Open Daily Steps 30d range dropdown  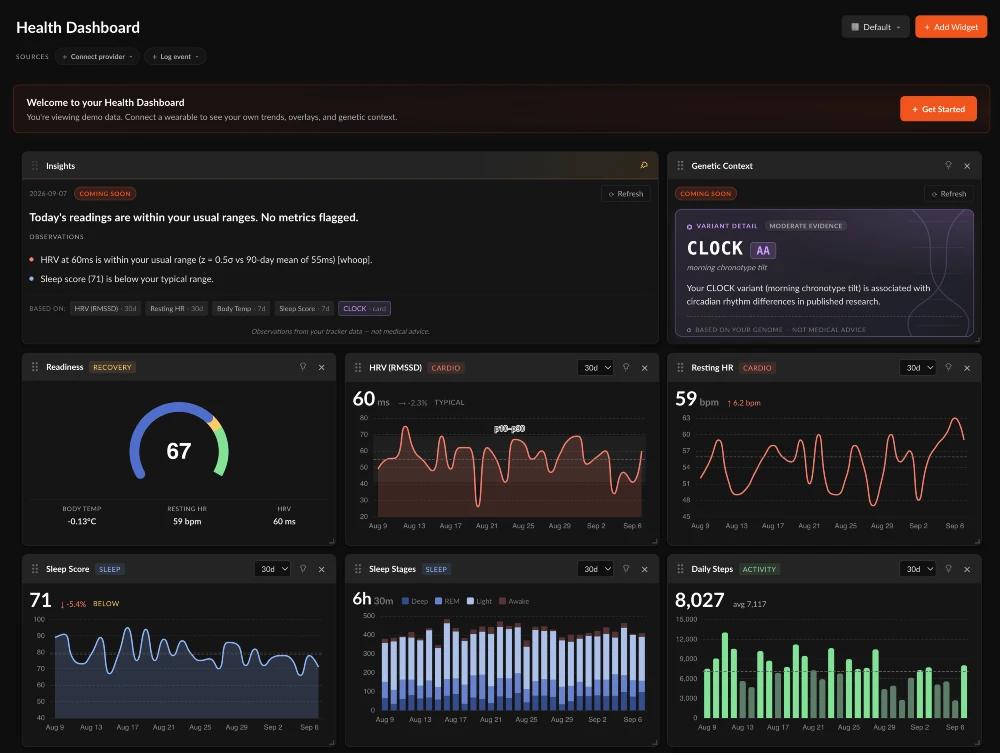pos(918,569)
